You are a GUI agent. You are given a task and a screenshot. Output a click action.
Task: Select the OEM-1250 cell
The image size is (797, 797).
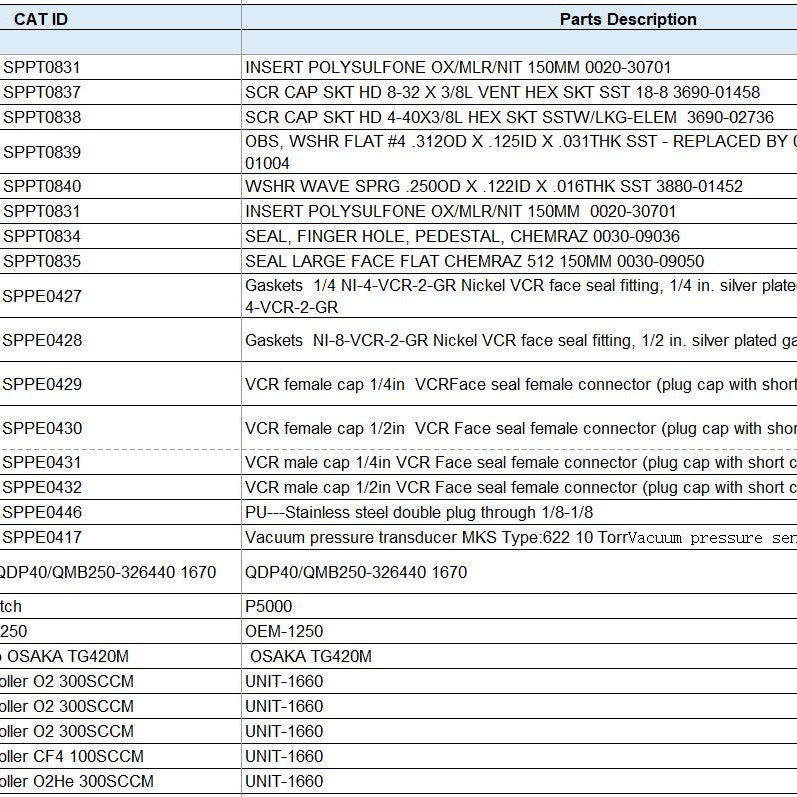pos(279,631)
